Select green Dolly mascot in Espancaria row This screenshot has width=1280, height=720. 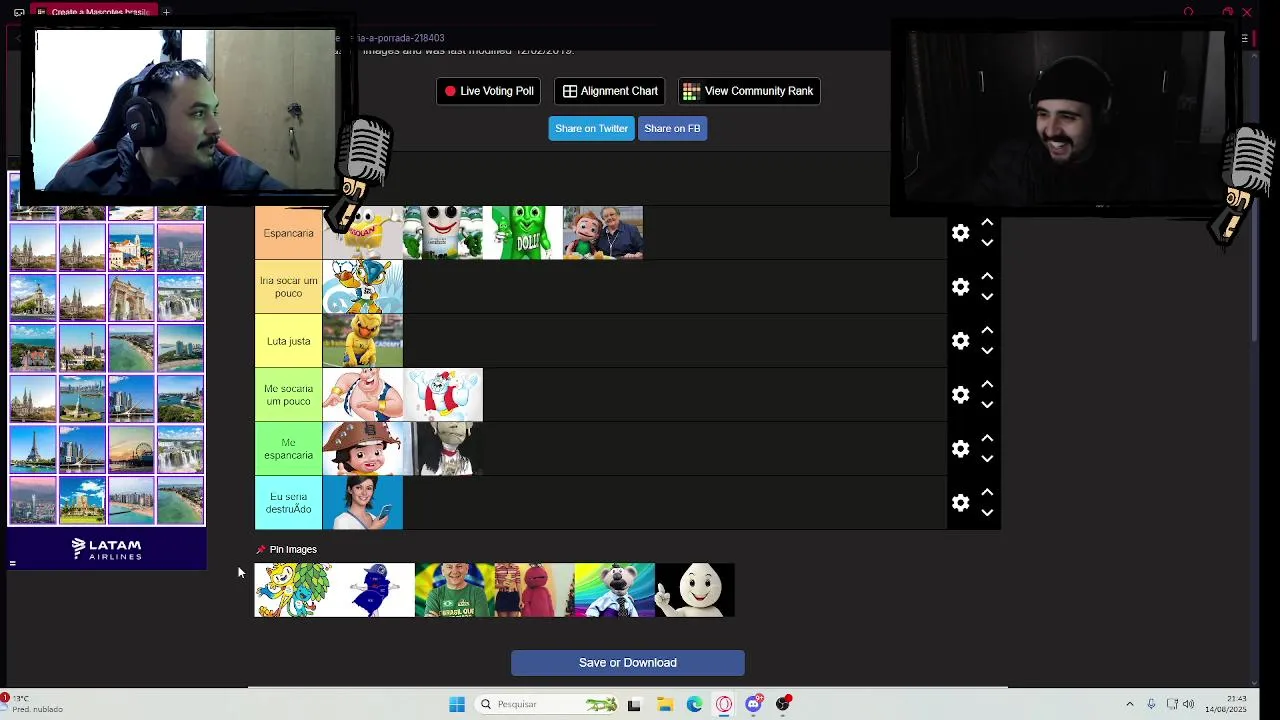tap(523, 233)
